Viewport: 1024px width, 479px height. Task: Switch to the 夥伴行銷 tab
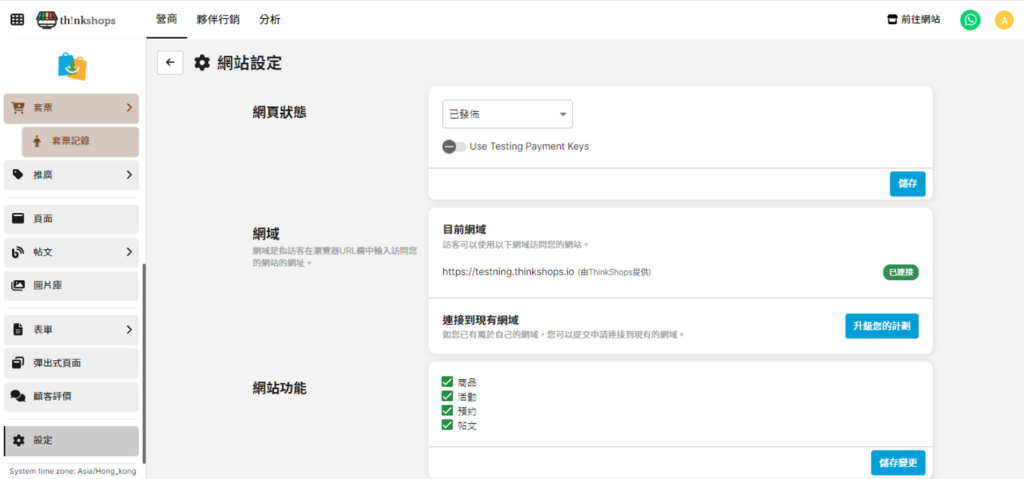click(x=217, y=19)
